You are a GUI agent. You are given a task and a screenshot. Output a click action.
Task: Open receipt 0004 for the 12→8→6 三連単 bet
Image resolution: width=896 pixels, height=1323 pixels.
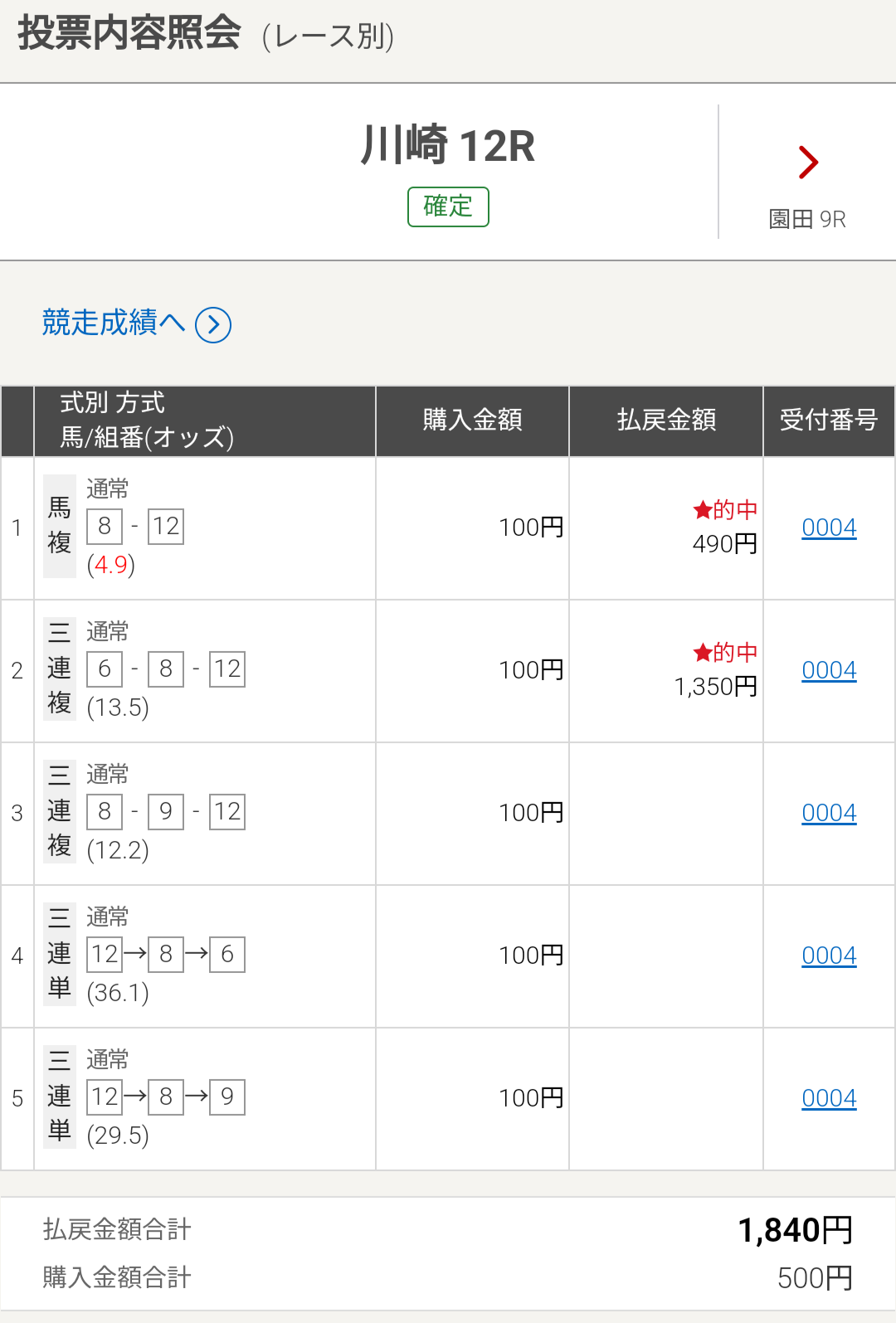(829, 956)
